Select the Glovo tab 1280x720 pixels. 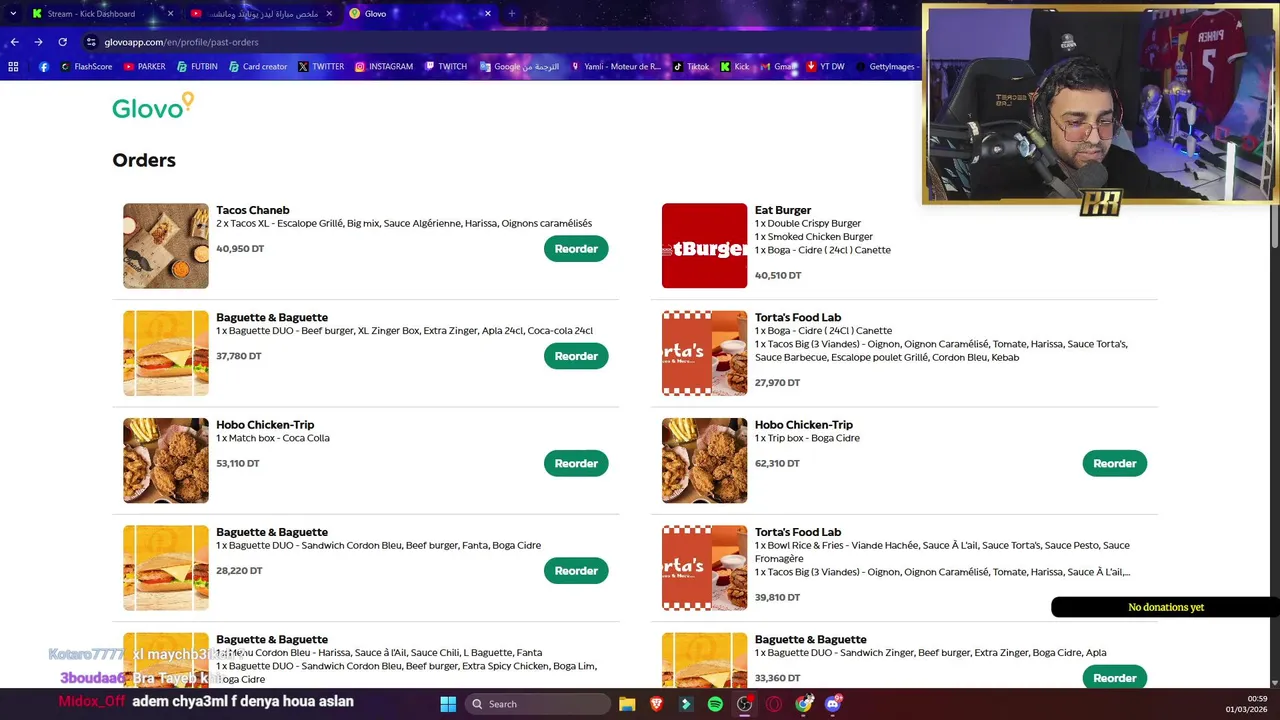pos(420,14)
